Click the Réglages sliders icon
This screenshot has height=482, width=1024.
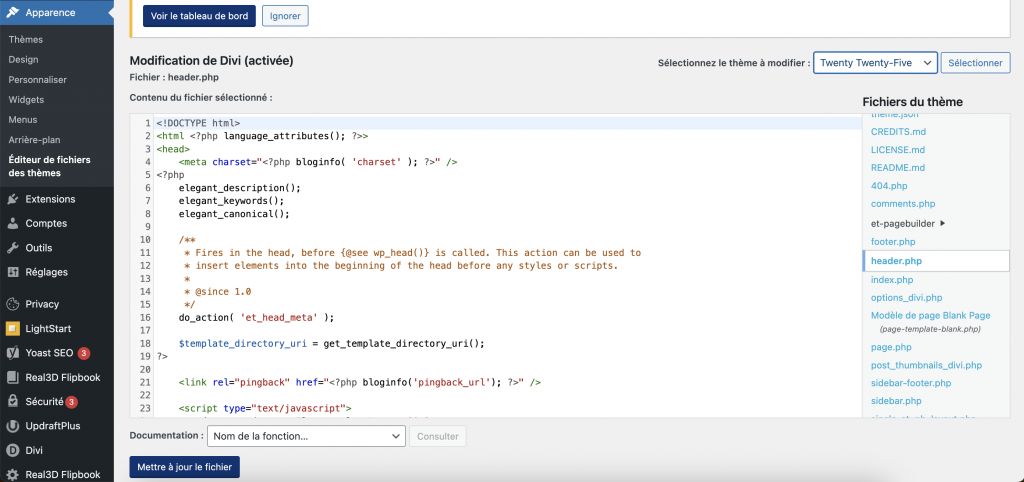[12, 272]
